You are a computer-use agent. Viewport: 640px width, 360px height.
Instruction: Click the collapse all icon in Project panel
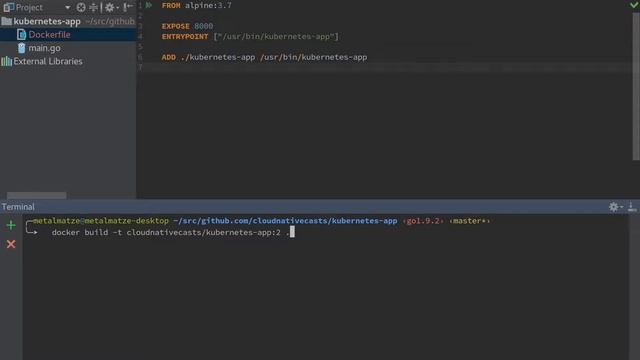pos(94,7)
